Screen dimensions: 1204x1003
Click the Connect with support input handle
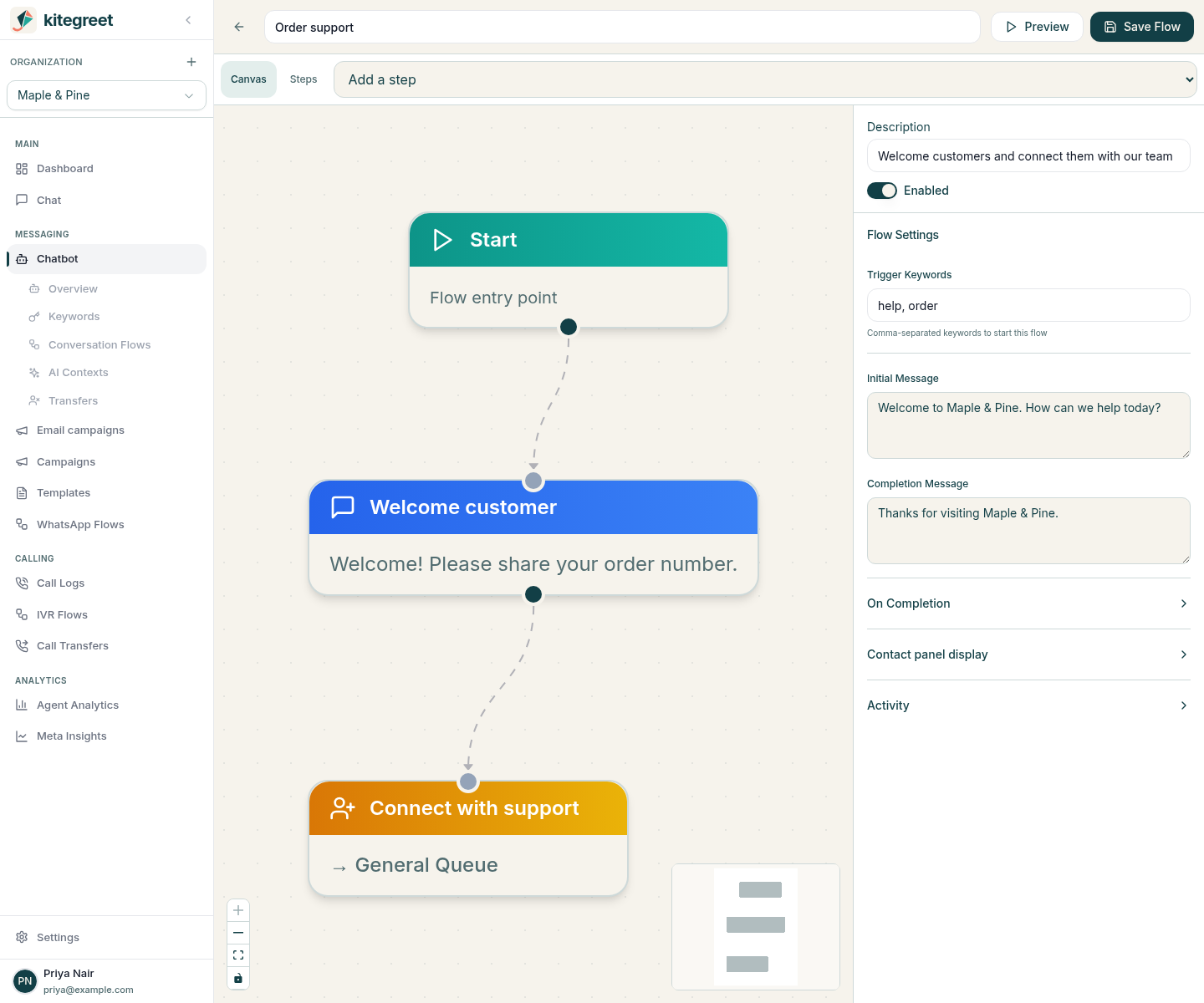(x=468, y=782)
